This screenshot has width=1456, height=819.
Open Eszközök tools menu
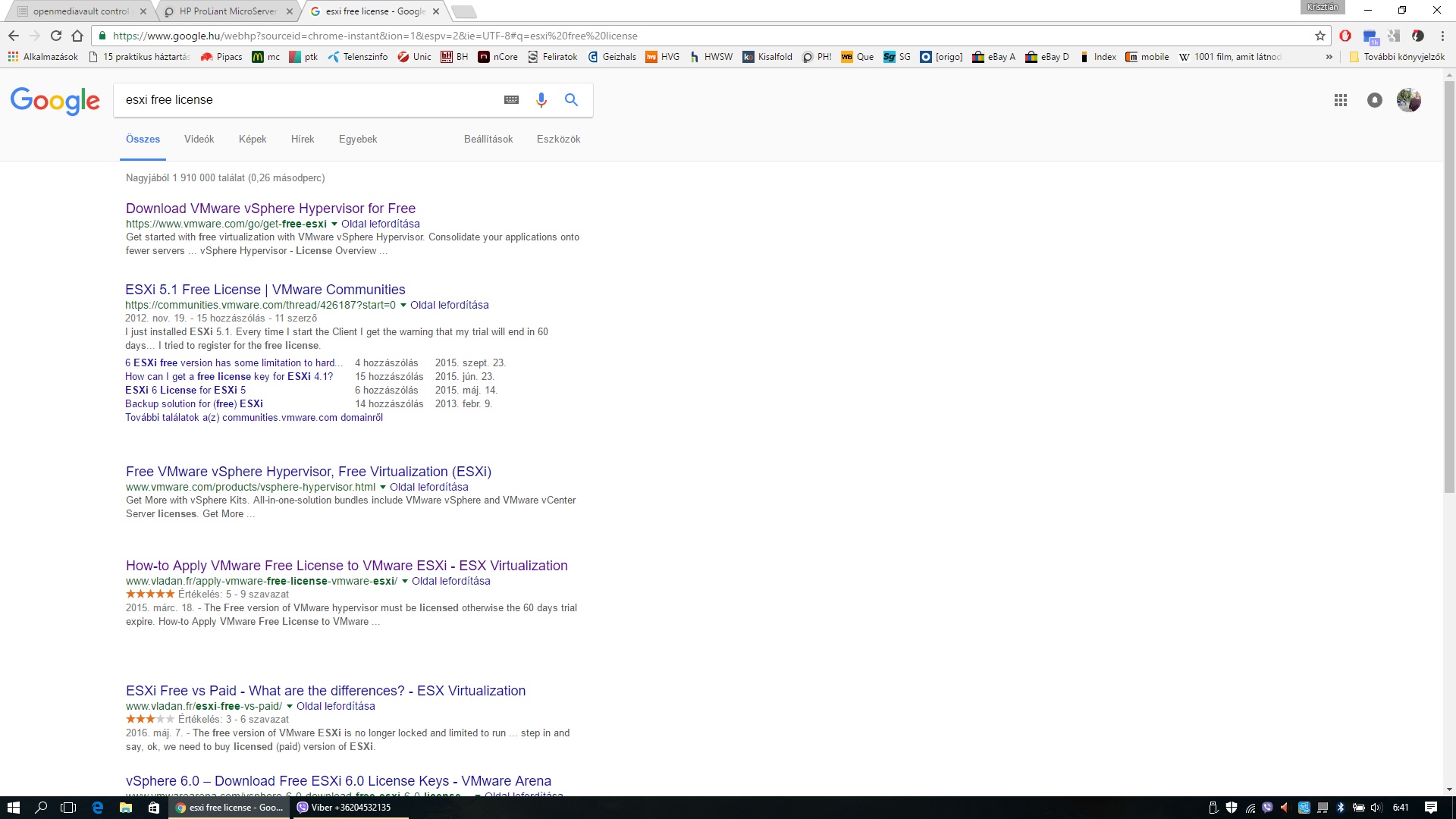[x=558, y=140]
